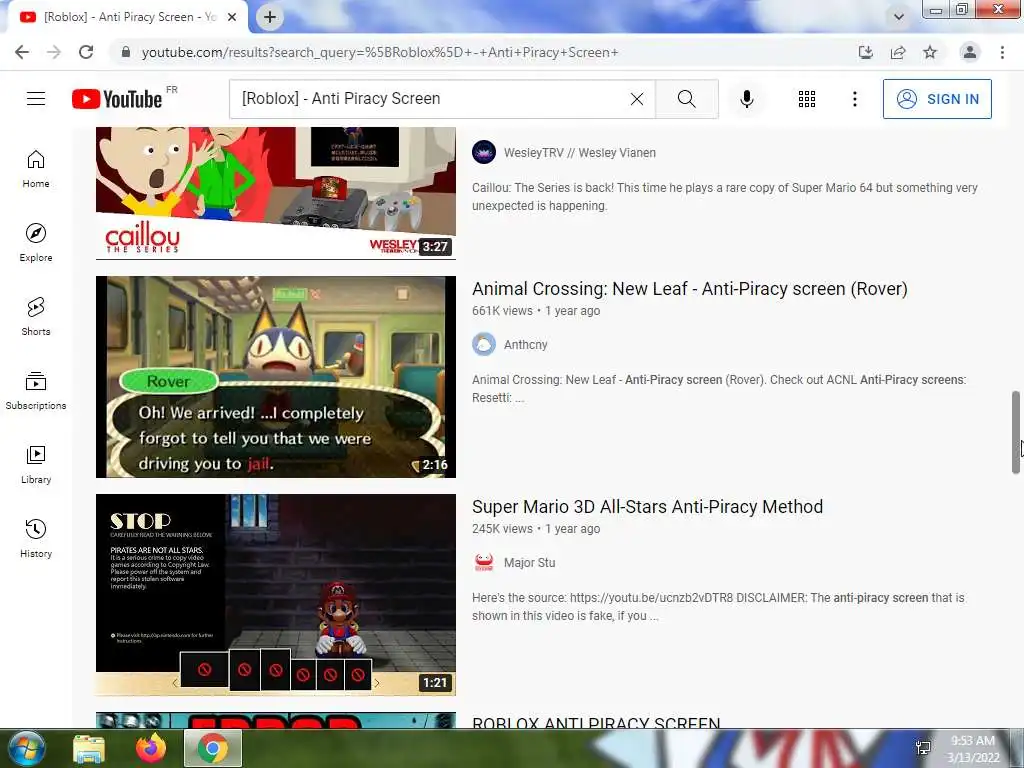Viewport: 1024px width, 768px height.
Task: Visit the Major Stu channel name
Action: [530, 563]
